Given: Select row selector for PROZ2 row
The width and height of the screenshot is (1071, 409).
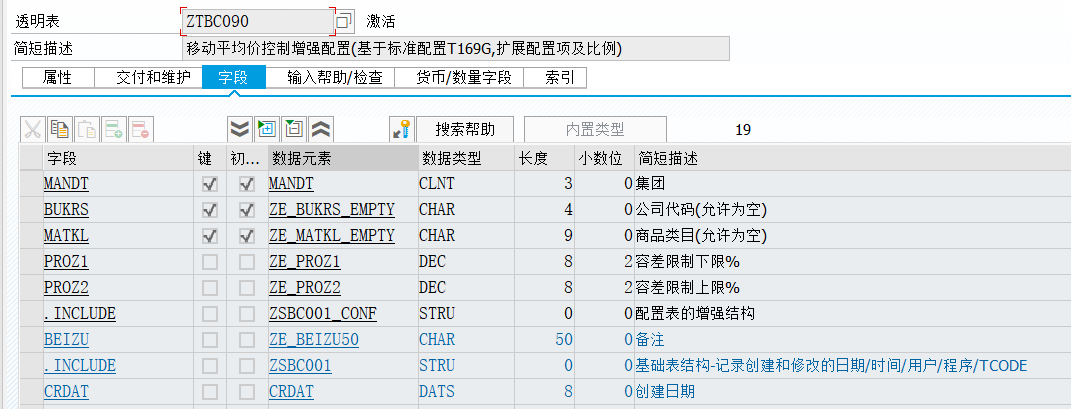Looking at the screenshot, I should (31, 287).
